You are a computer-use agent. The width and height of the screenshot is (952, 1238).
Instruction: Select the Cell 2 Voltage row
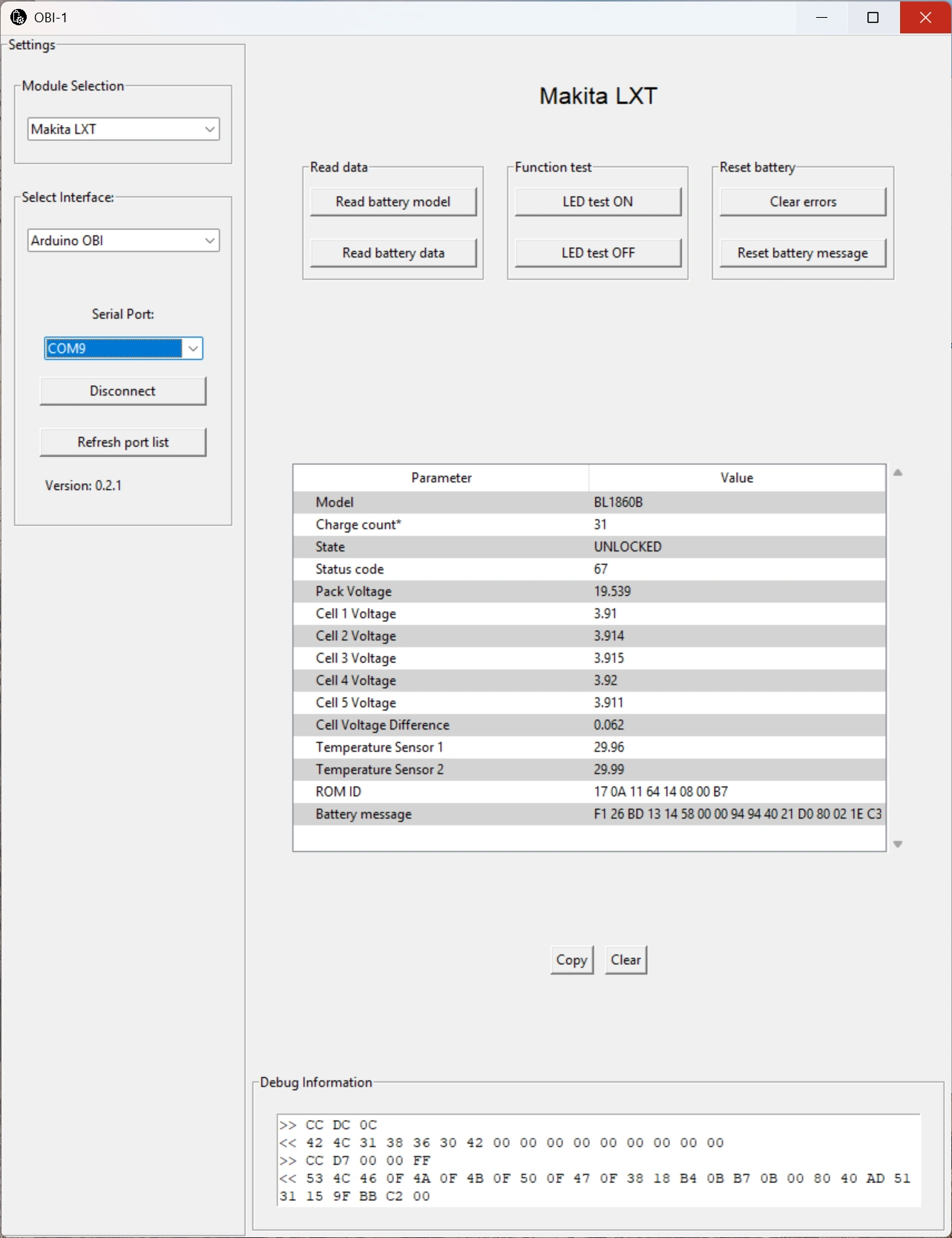(x=589, y=636)
